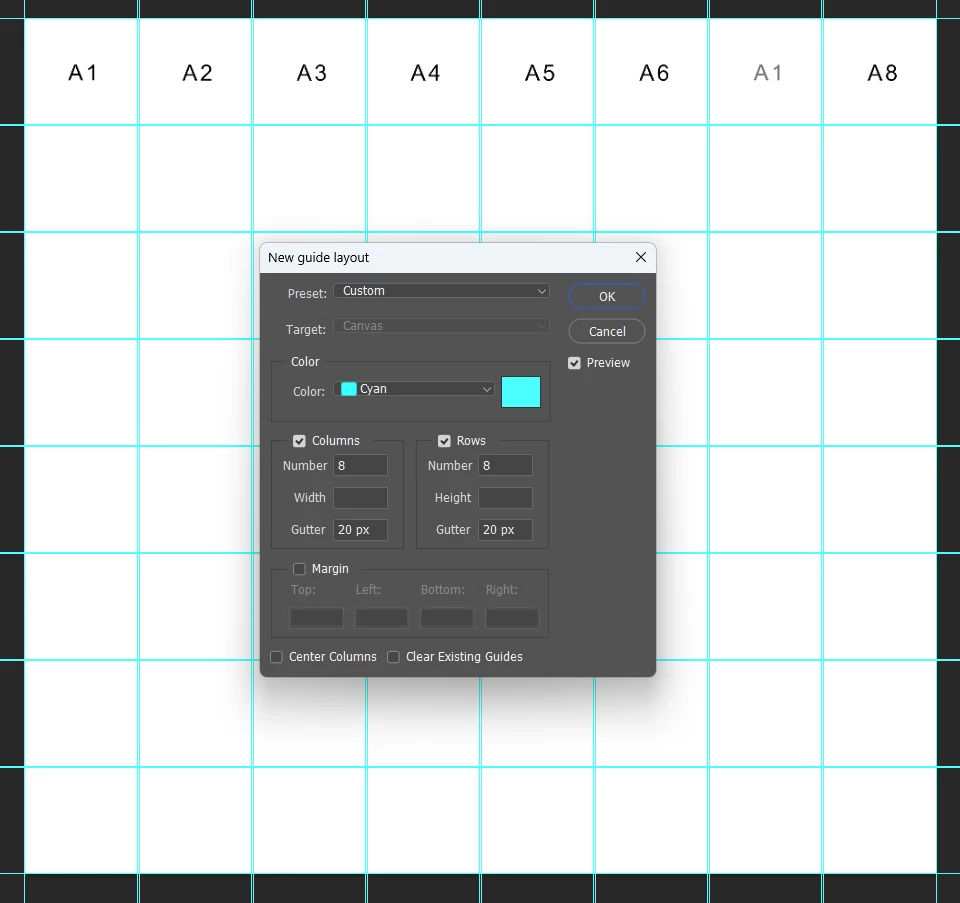Click the A6 canvas label
Viewport: 960px width, 903px height.
tap(654, 73)
